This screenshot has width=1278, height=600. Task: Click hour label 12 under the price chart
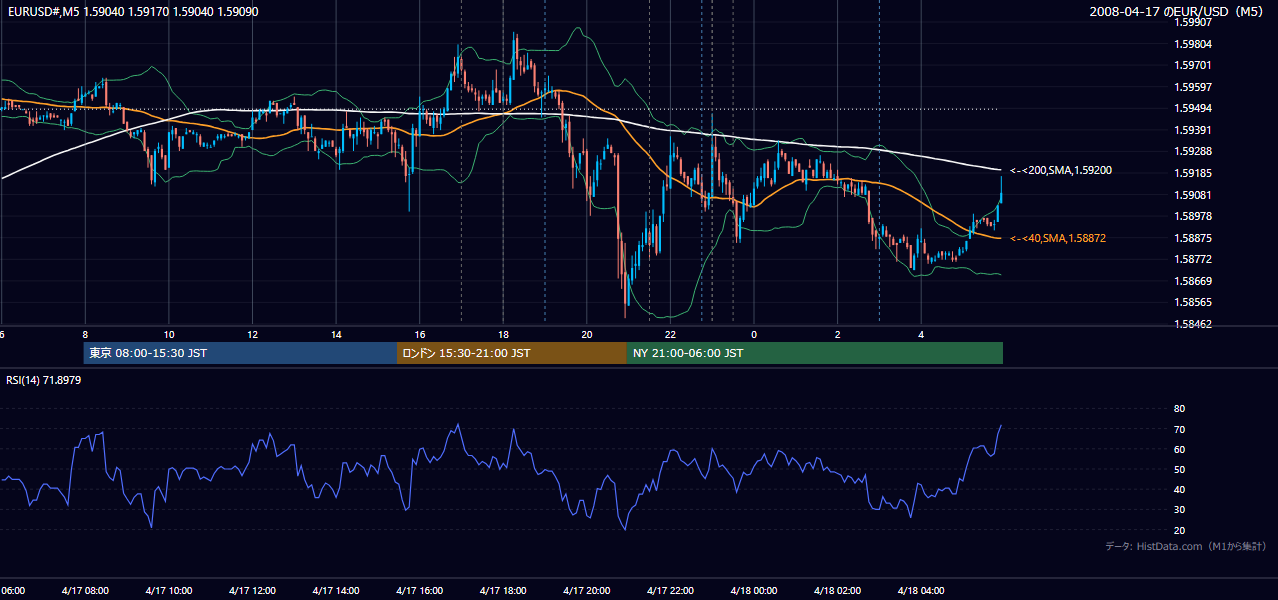click(x=252, y=334)
